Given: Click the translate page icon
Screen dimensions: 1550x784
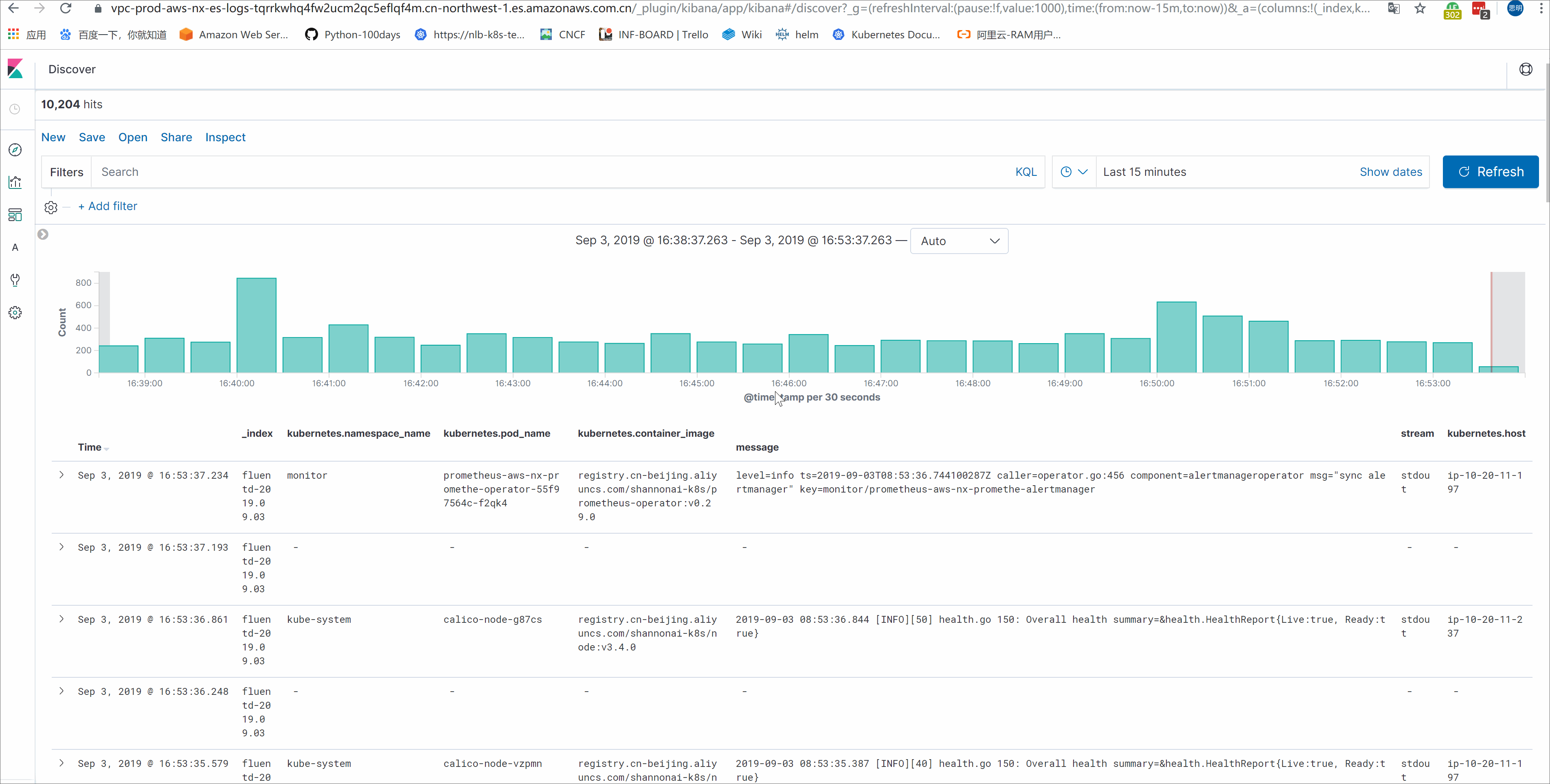Looking at the screenshot, I should (x=1394, y=9).
